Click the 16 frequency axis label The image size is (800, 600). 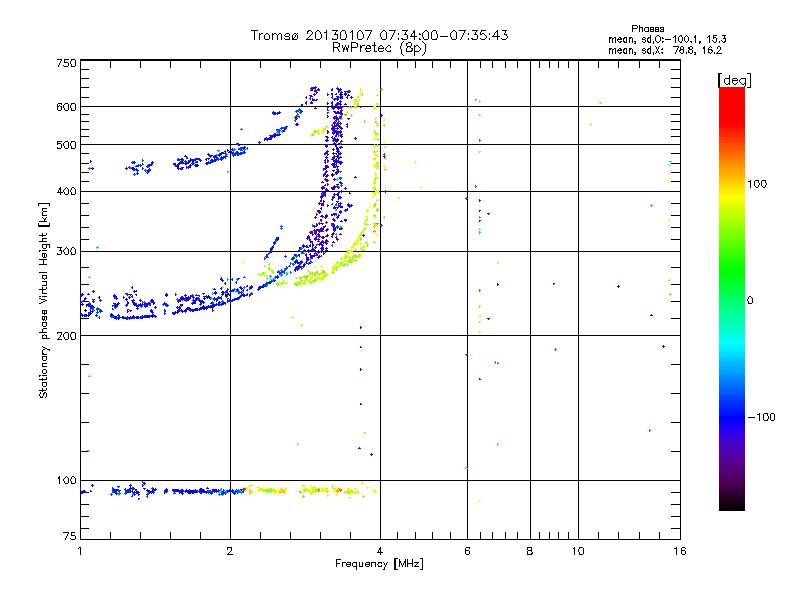tap(680, 551)
